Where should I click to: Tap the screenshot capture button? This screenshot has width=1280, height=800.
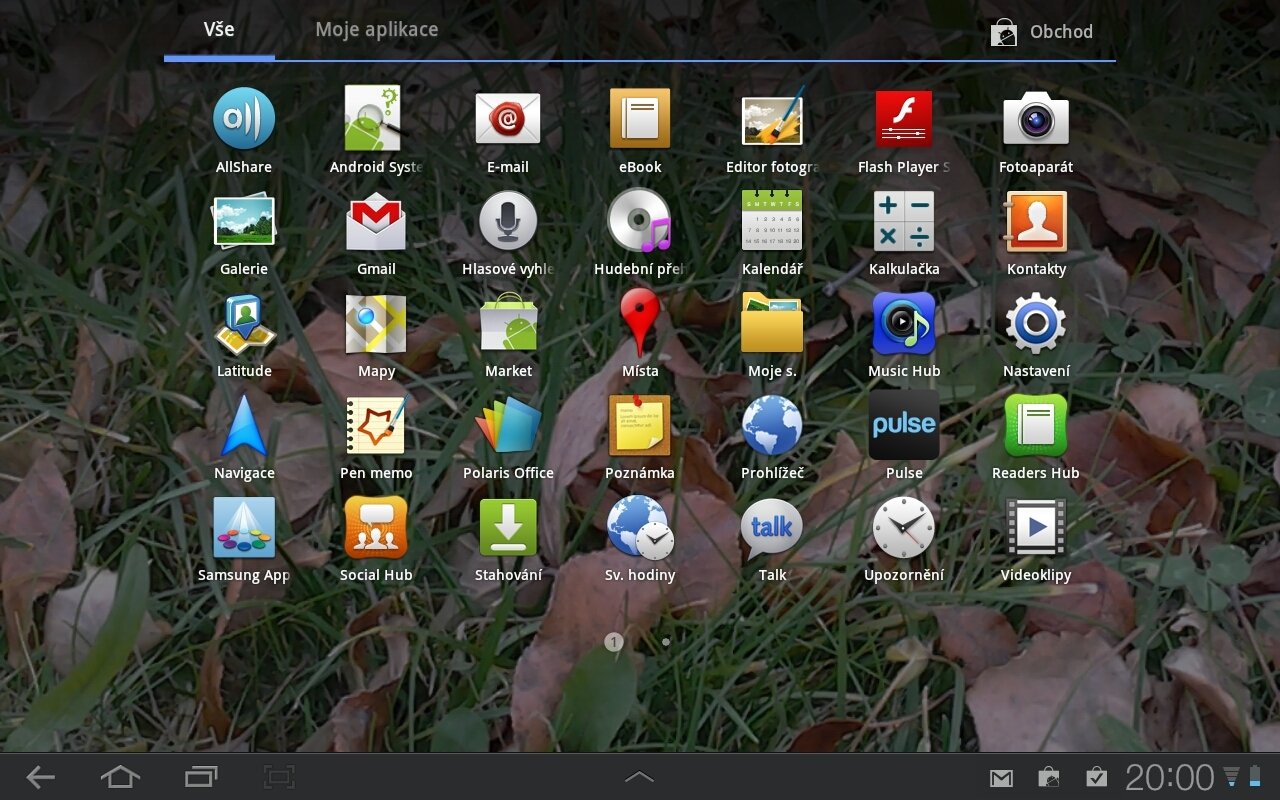(279, 777)
